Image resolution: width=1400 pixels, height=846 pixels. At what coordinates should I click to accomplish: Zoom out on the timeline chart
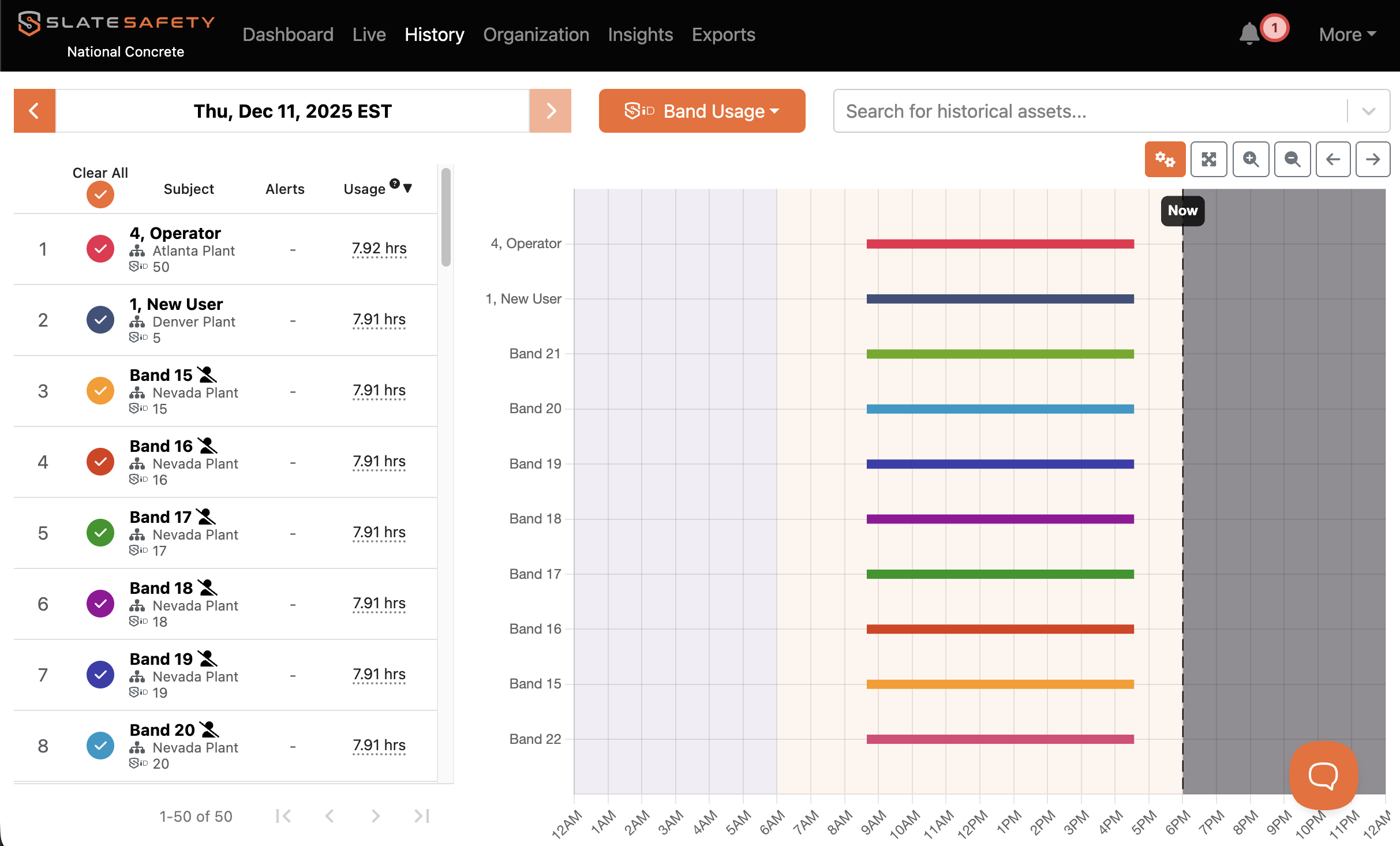click(1292, 159)
